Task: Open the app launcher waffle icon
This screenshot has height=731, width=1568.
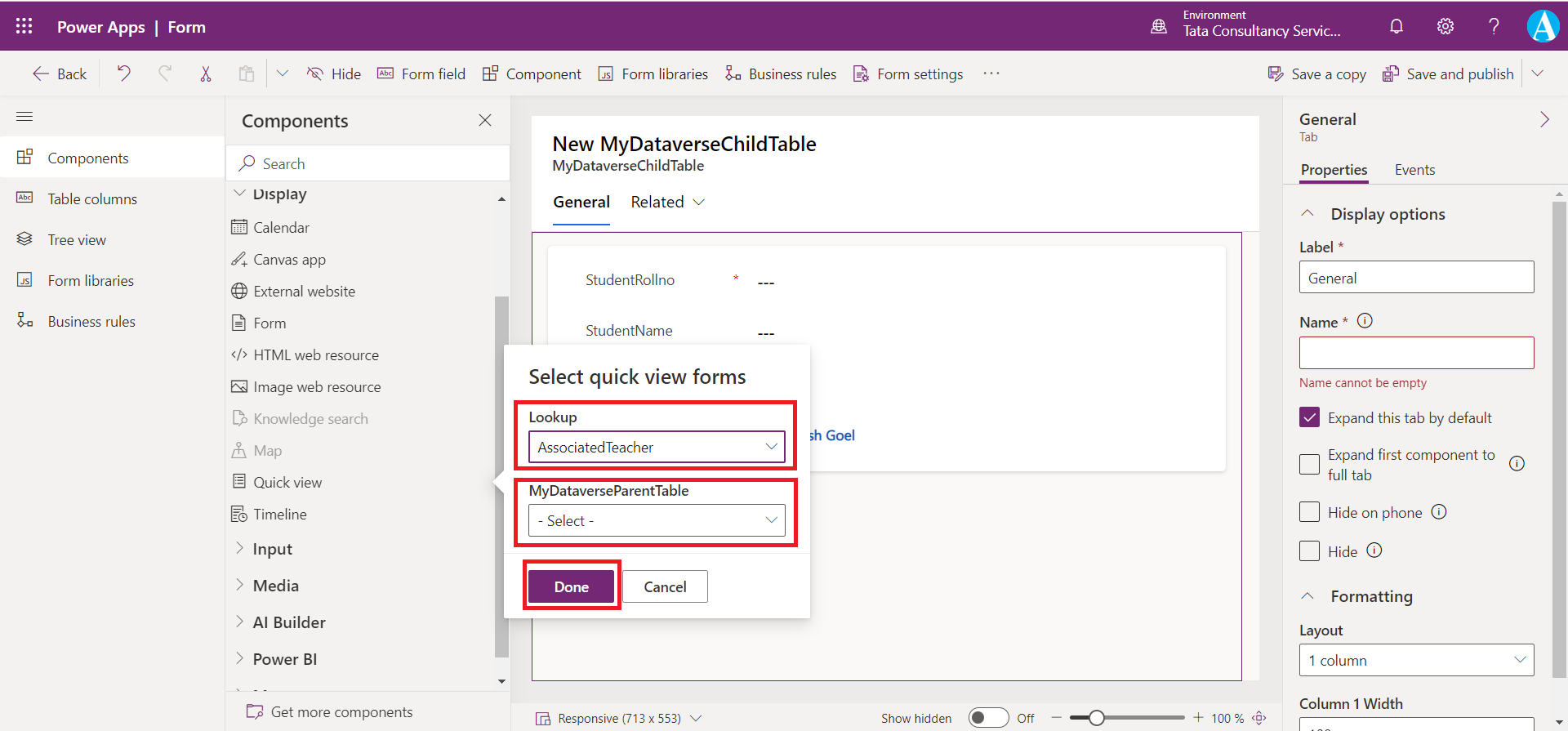Action: click(x=24, y=26)
